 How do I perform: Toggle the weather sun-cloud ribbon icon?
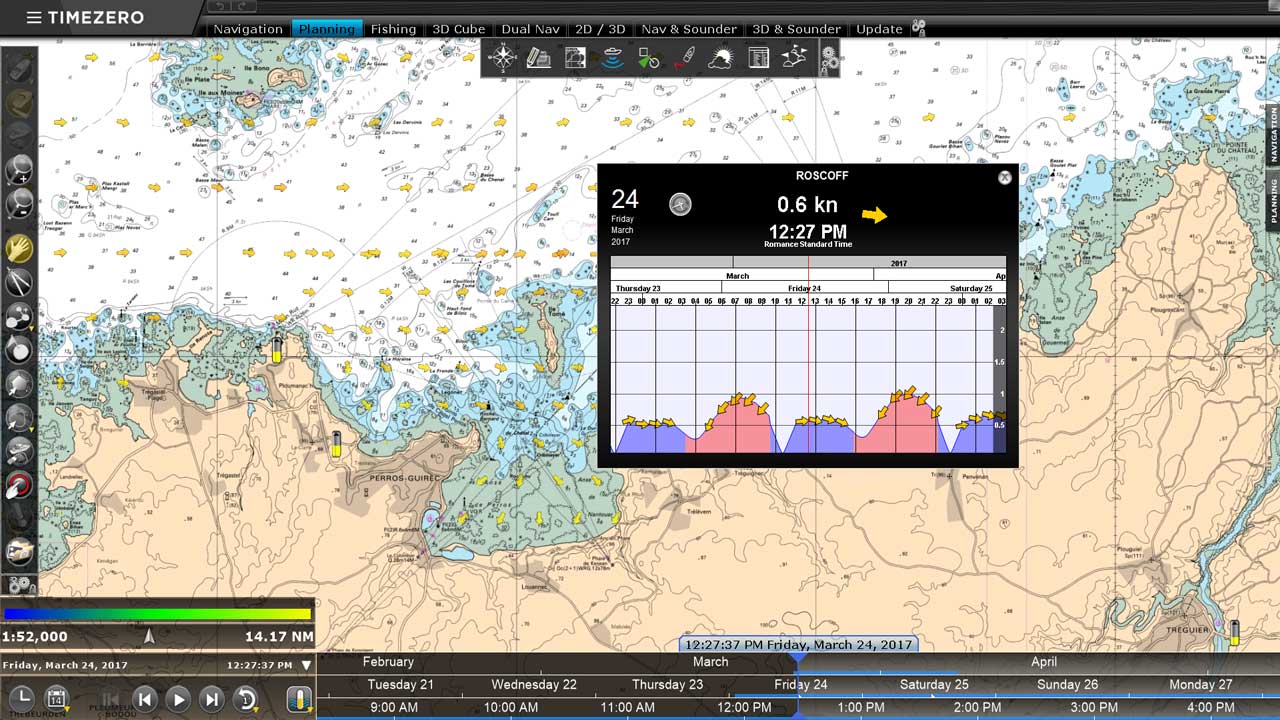click(721, 58)
